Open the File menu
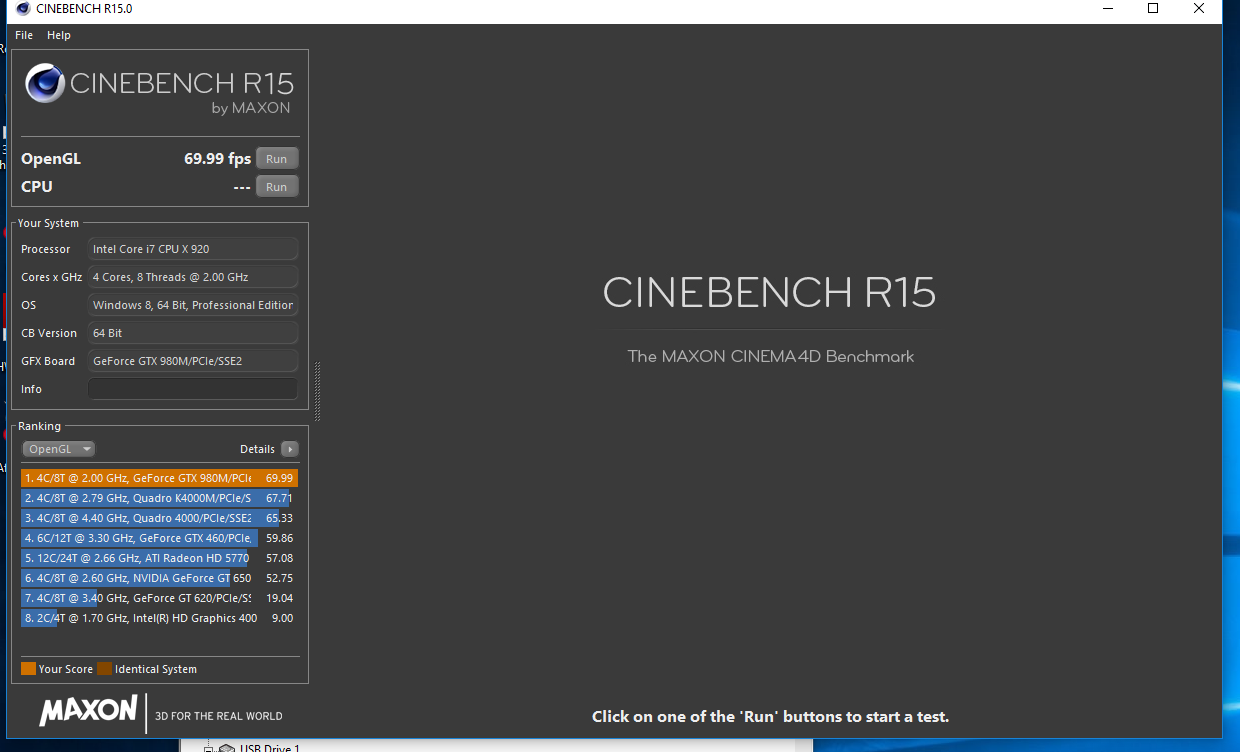Viewport: 1240px width, 752px height. (24, 35)
